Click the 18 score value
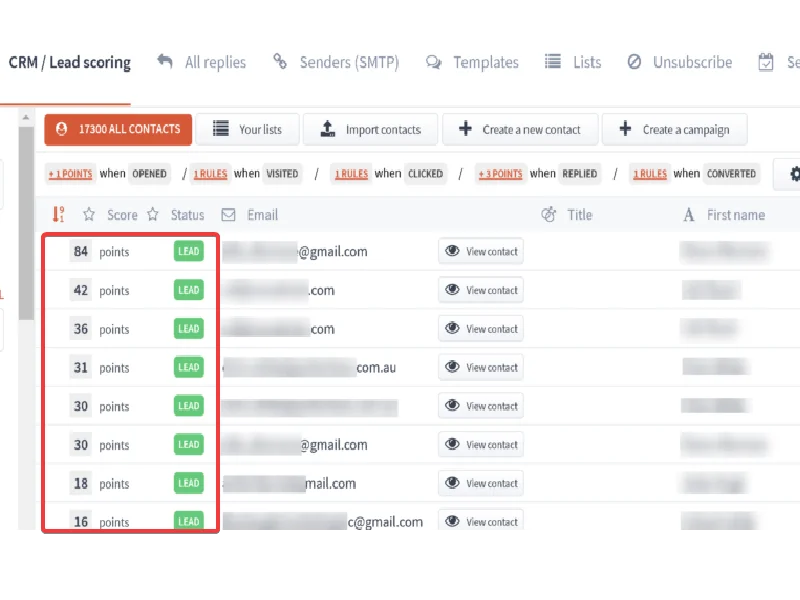 (81, 484)
